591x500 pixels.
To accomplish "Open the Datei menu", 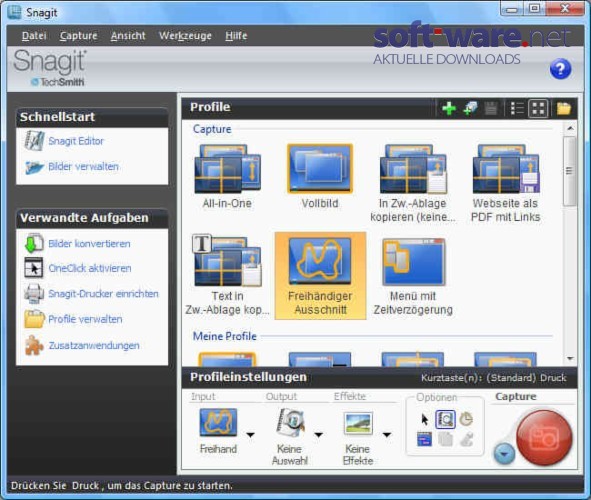I will (34, 36).
